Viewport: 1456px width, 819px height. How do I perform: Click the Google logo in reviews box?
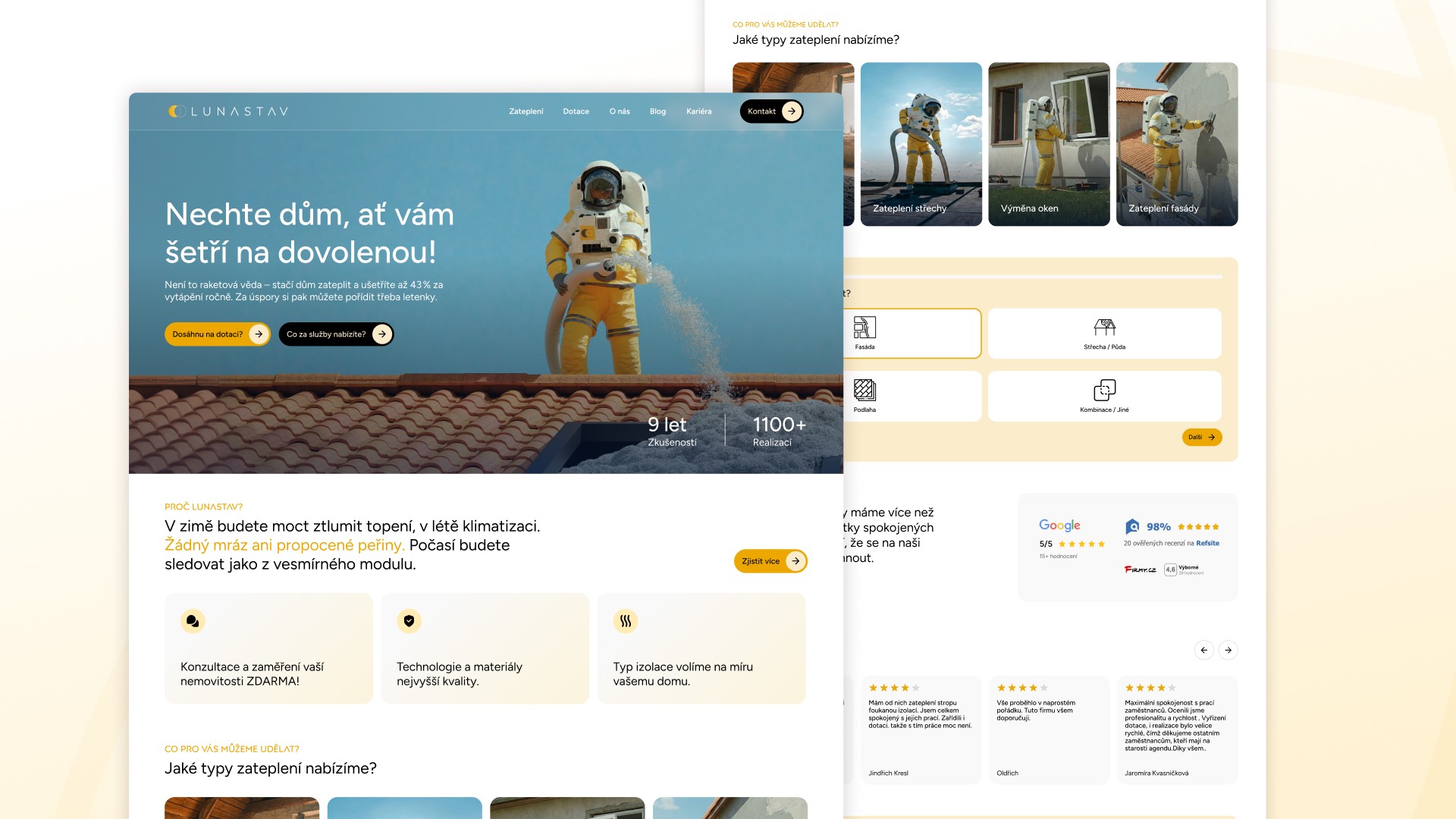(x=1059, y=526)
